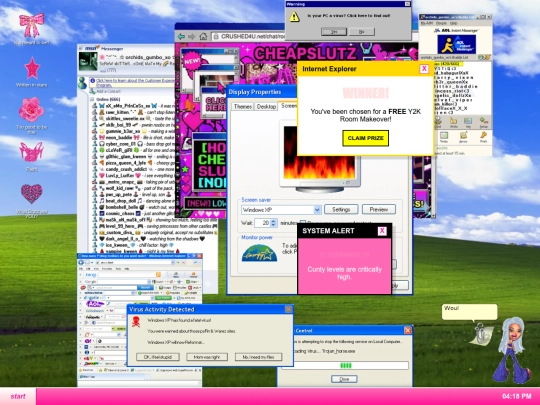Click the taskbar clock showing 04:18 PM
The width and height of the screenshot is (540, 405).
(516, 396)
